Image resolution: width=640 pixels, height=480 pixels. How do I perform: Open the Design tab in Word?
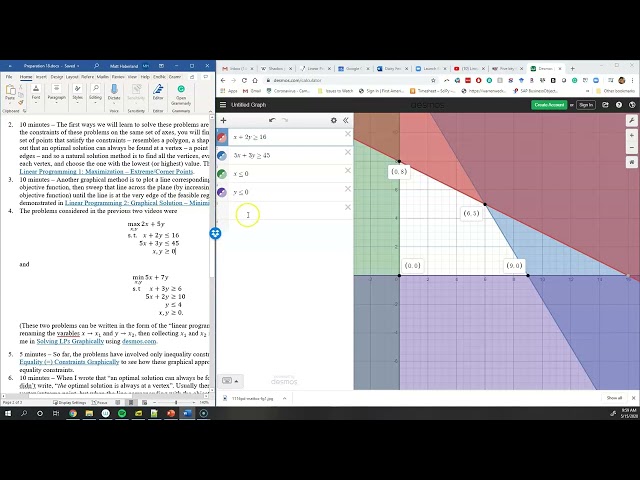57,77
